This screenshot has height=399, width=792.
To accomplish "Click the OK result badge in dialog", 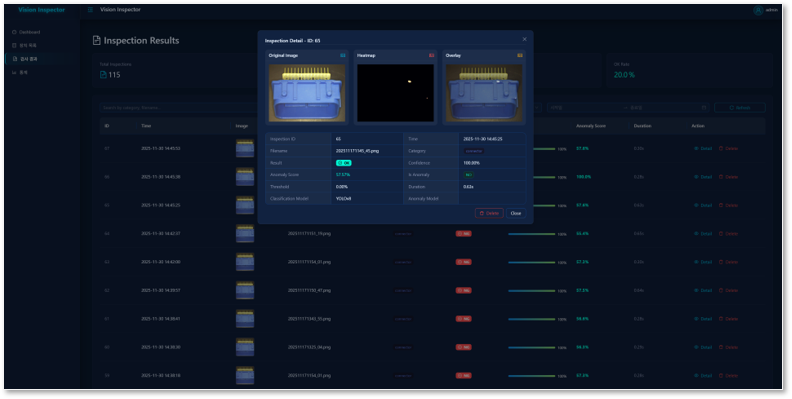I will click(343, 163).
